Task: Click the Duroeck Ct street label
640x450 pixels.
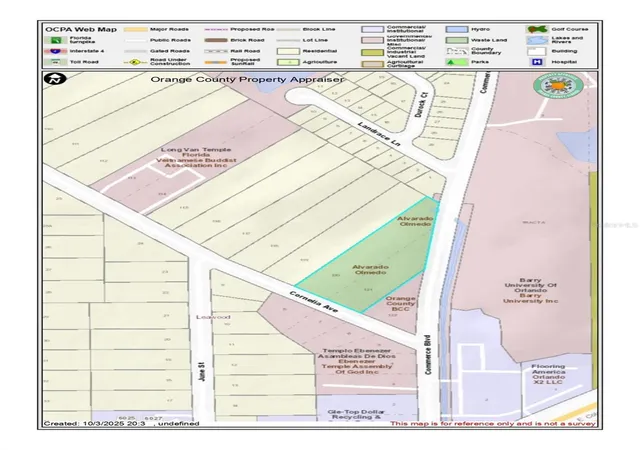Action: 420,105
